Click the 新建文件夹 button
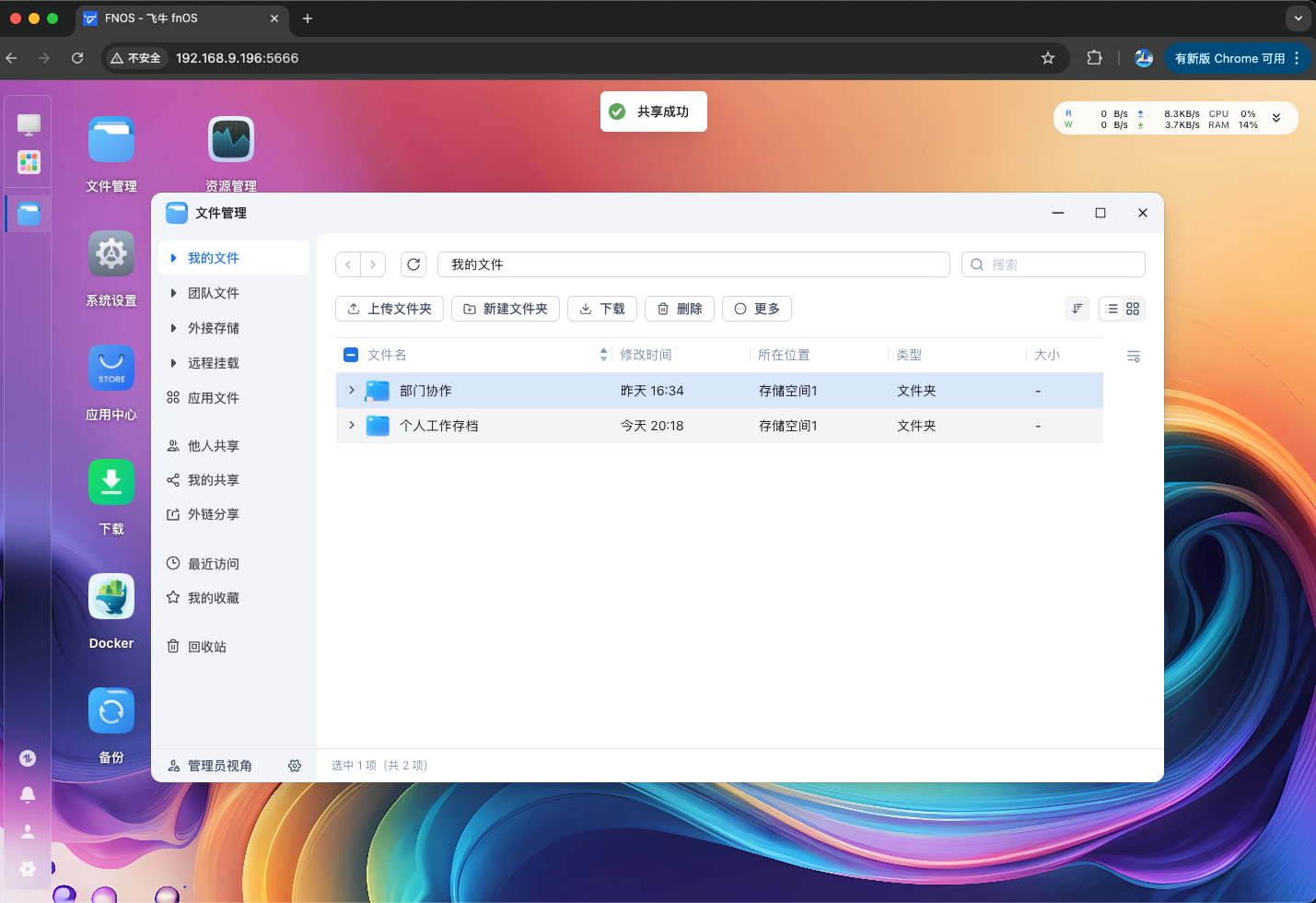The width and height of the screenshot is (1316, 903). point(506,309)
